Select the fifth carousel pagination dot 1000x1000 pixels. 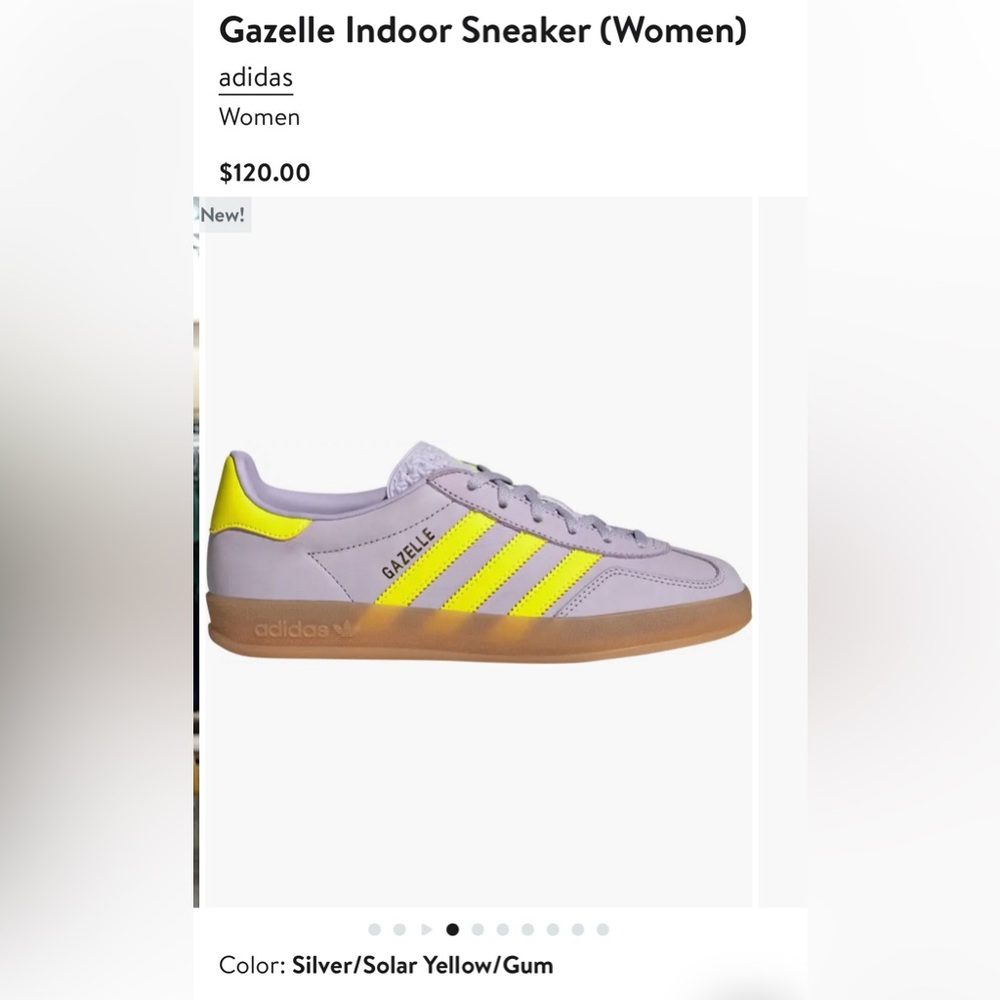[x=500, y=929]
